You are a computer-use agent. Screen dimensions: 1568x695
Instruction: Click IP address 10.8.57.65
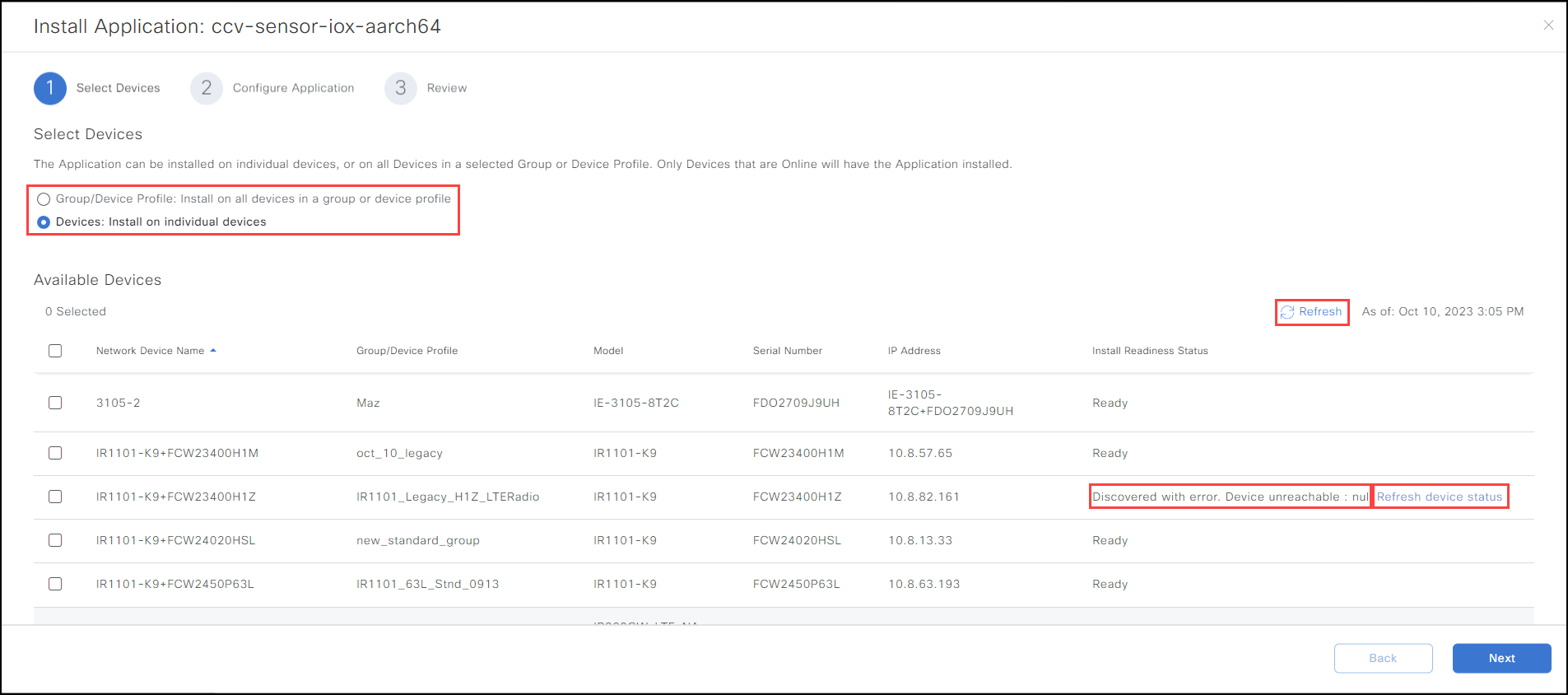point(920,453)
